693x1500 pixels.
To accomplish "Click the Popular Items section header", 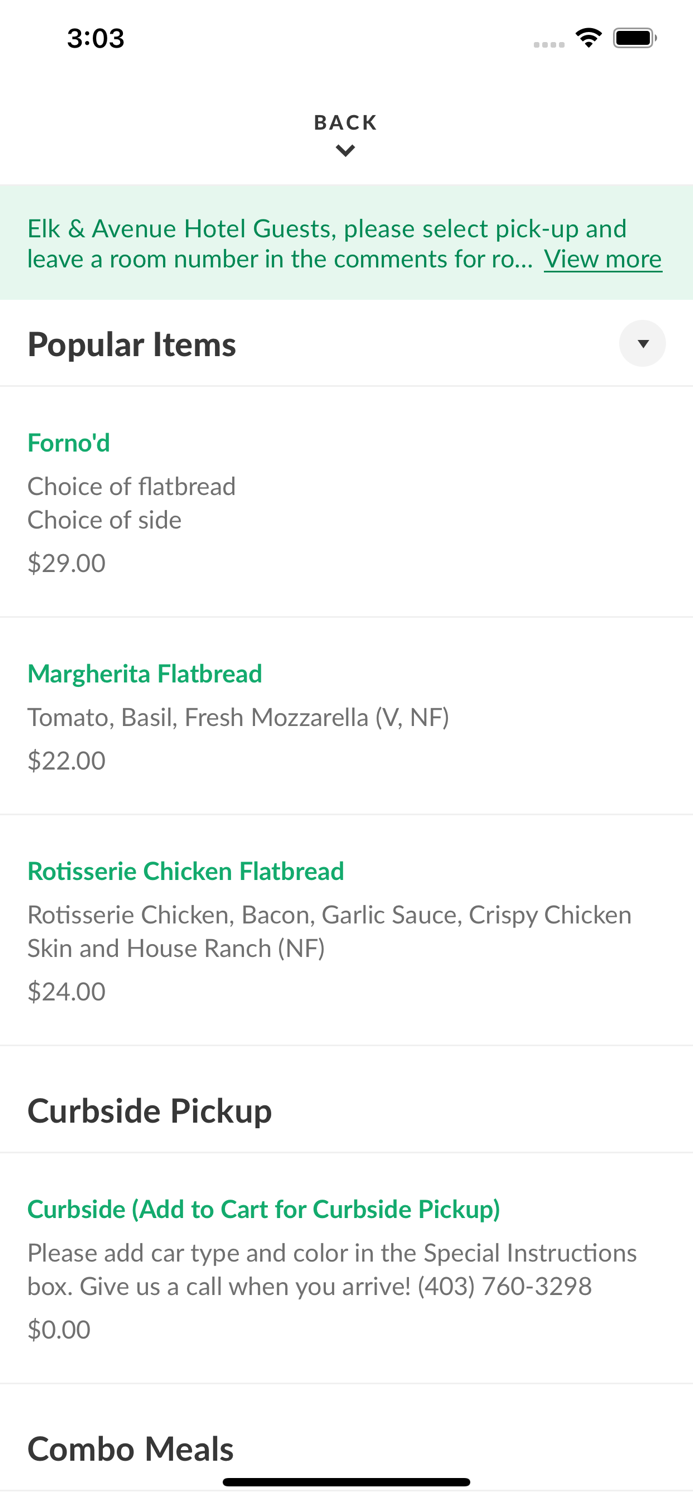I will pyautogui.click(x=132, y=344).
